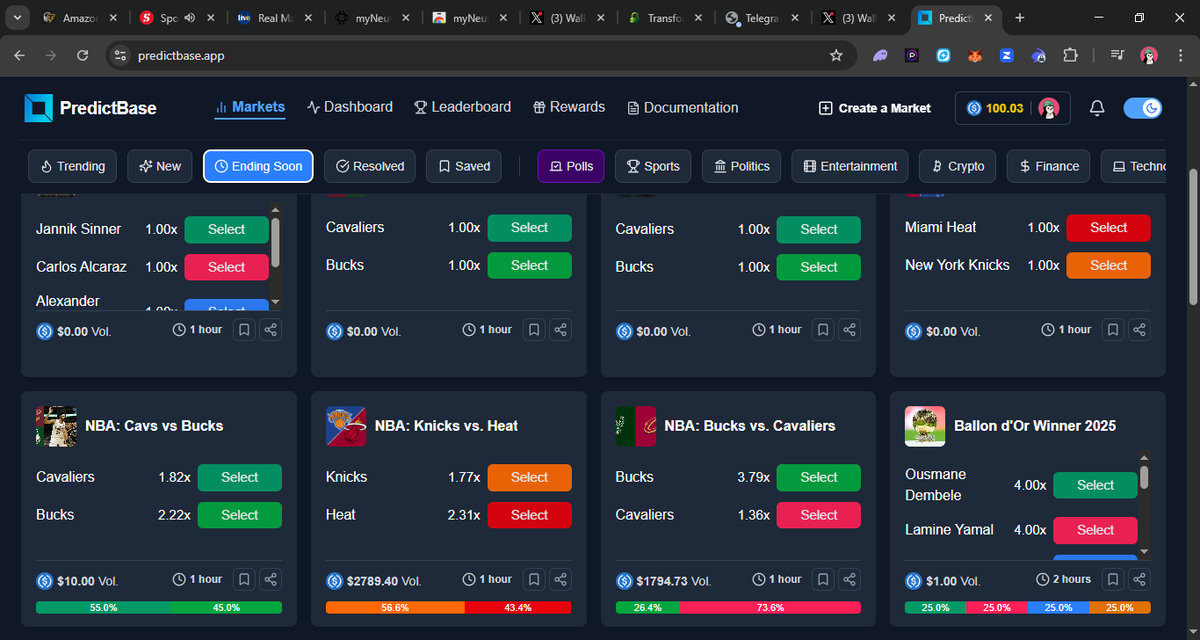Select the Ending Soon filter
The height and width of the screenshot is (640, 1200).
[x=259, y=166]
